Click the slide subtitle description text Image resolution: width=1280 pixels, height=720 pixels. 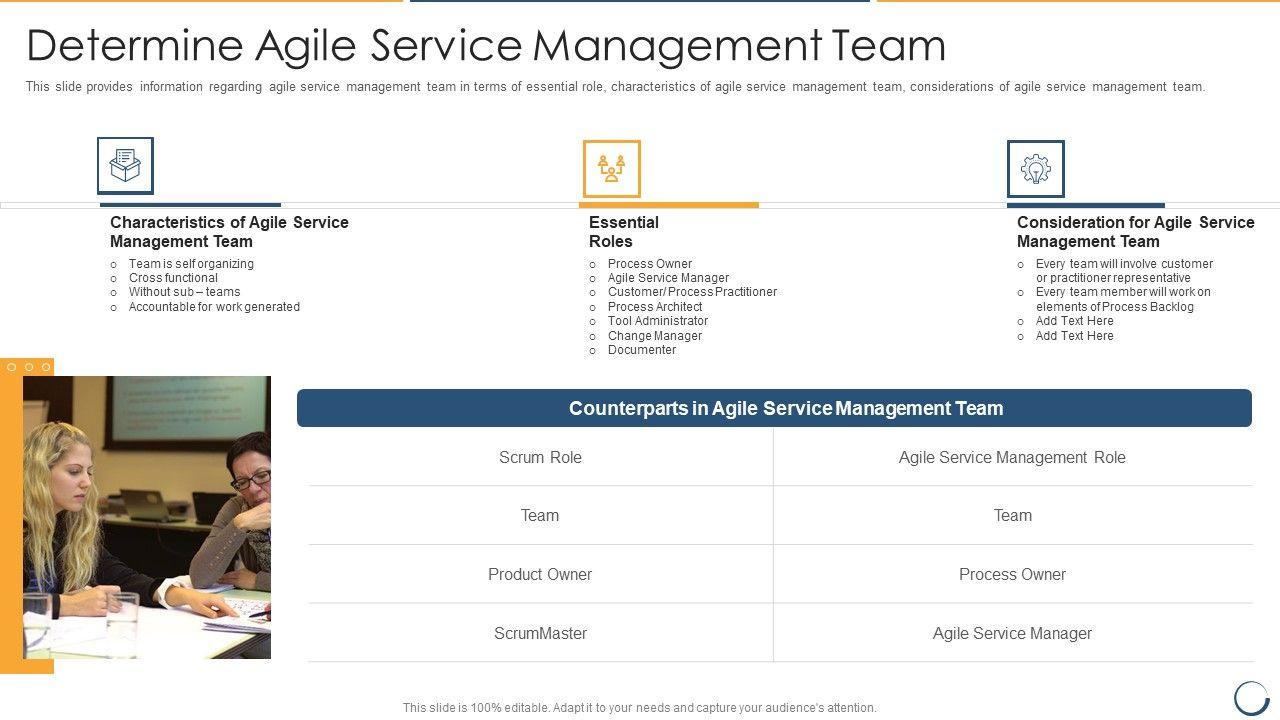(615, 87)
